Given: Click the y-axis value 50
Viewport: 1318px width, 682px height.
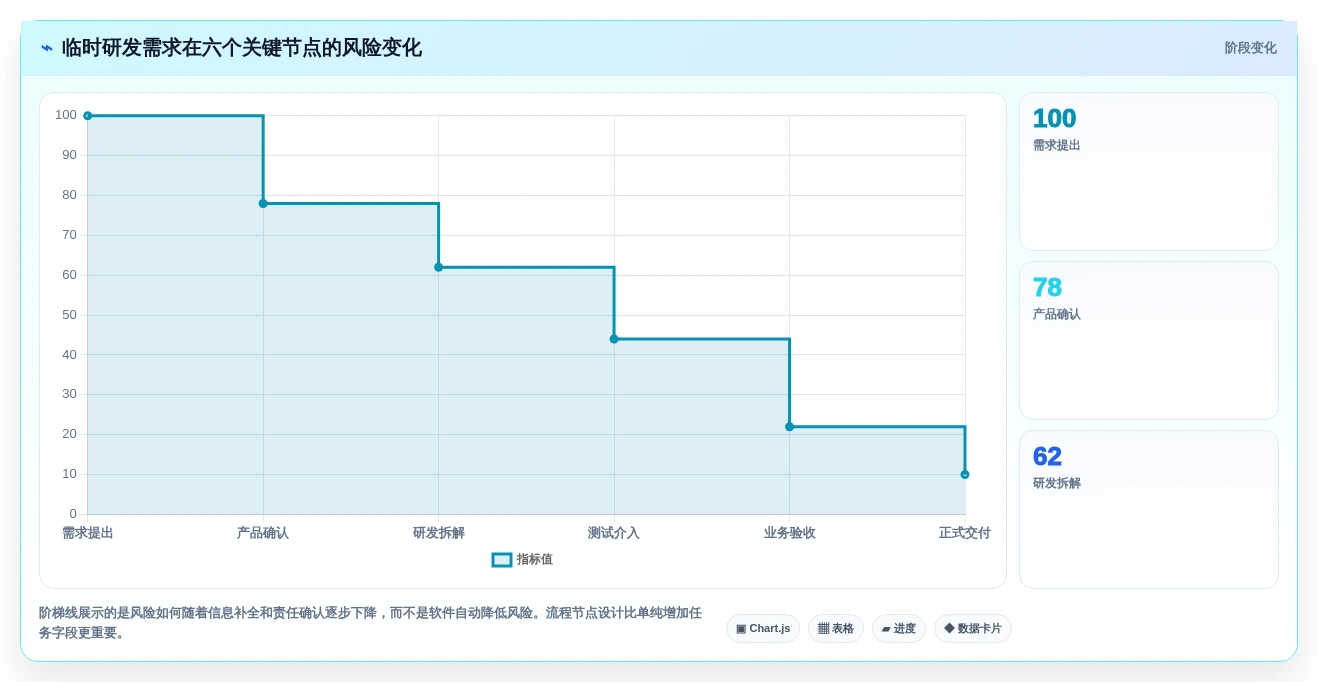Looking at the screenshot, I should [x=69, y=315].
